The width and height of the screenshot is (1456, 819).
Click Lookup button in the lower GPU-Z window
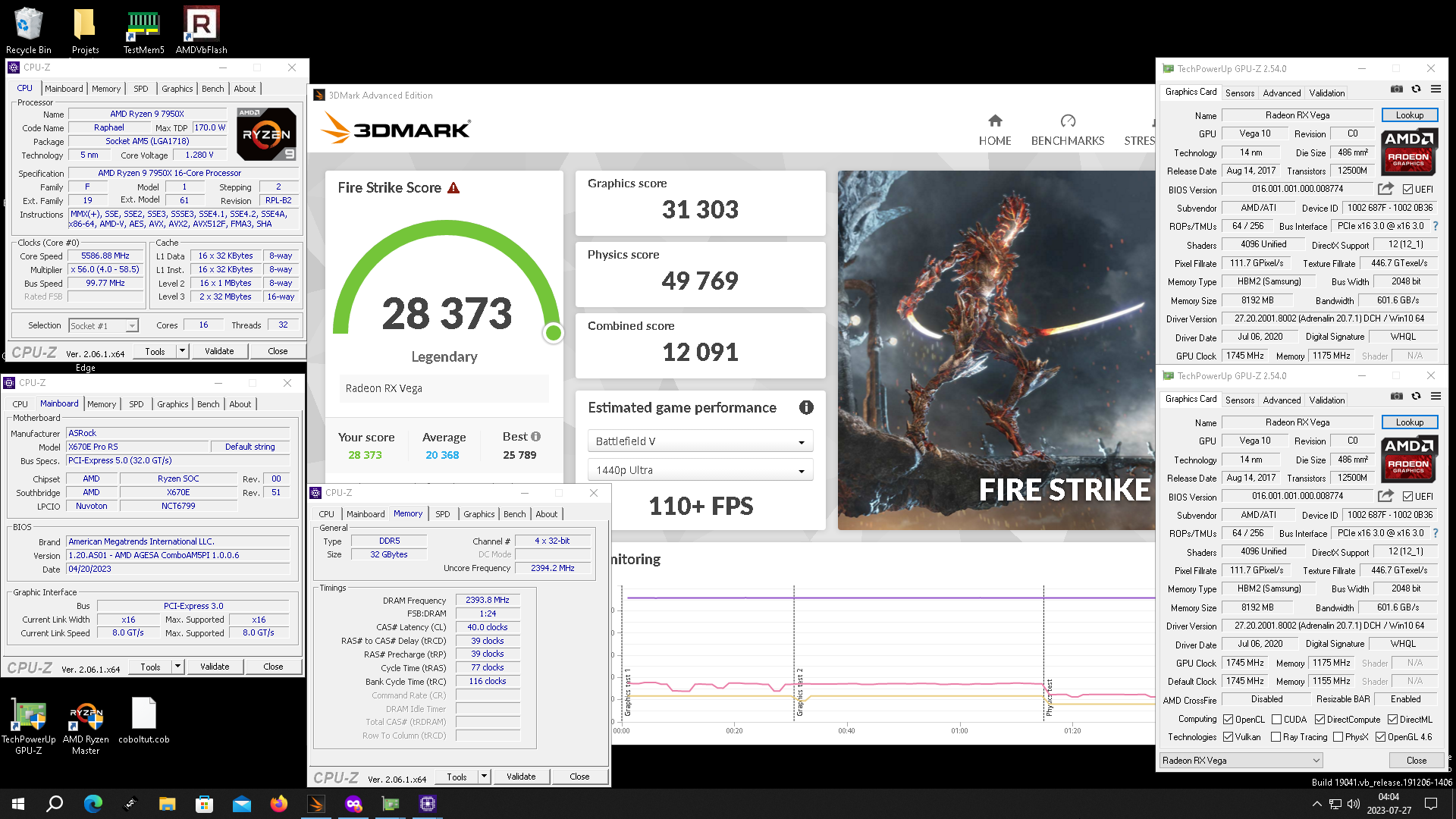(x=1410, y=422)
